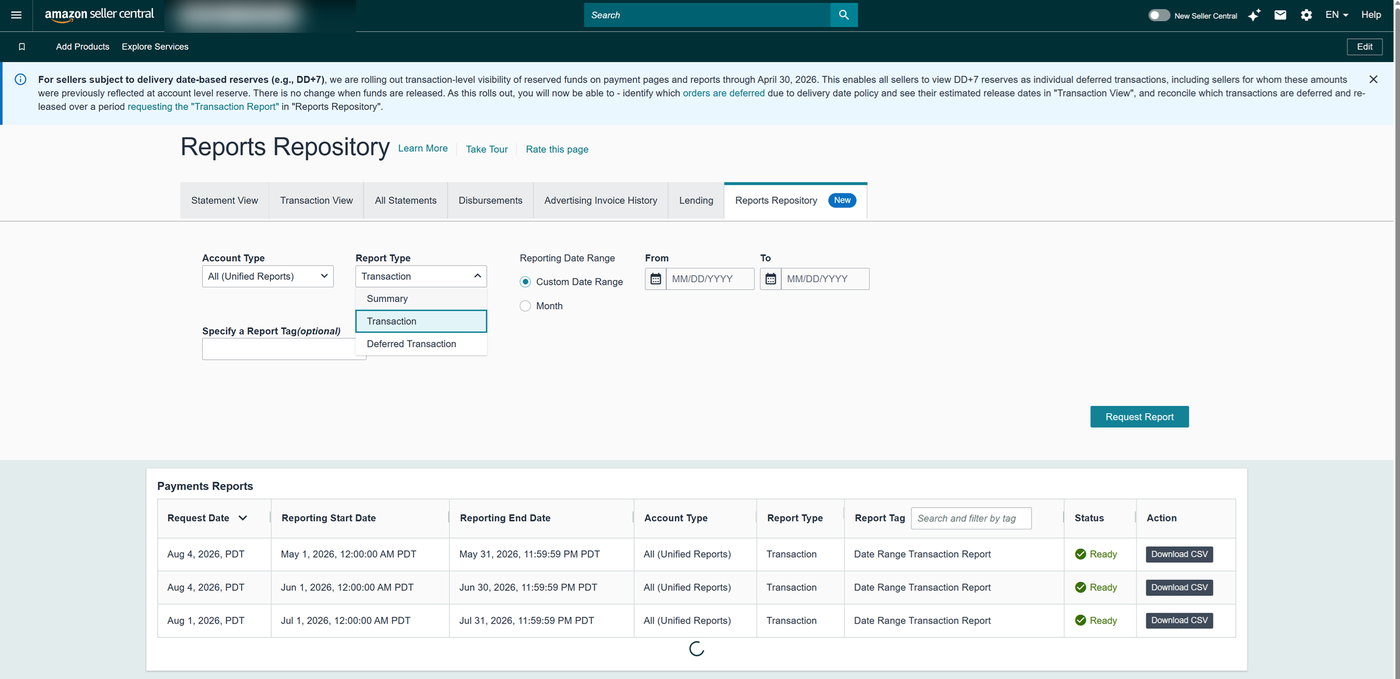The image size is (1400, 679).
Task: Download CSV for the June 2026 report
Action: click(1179, 587)
